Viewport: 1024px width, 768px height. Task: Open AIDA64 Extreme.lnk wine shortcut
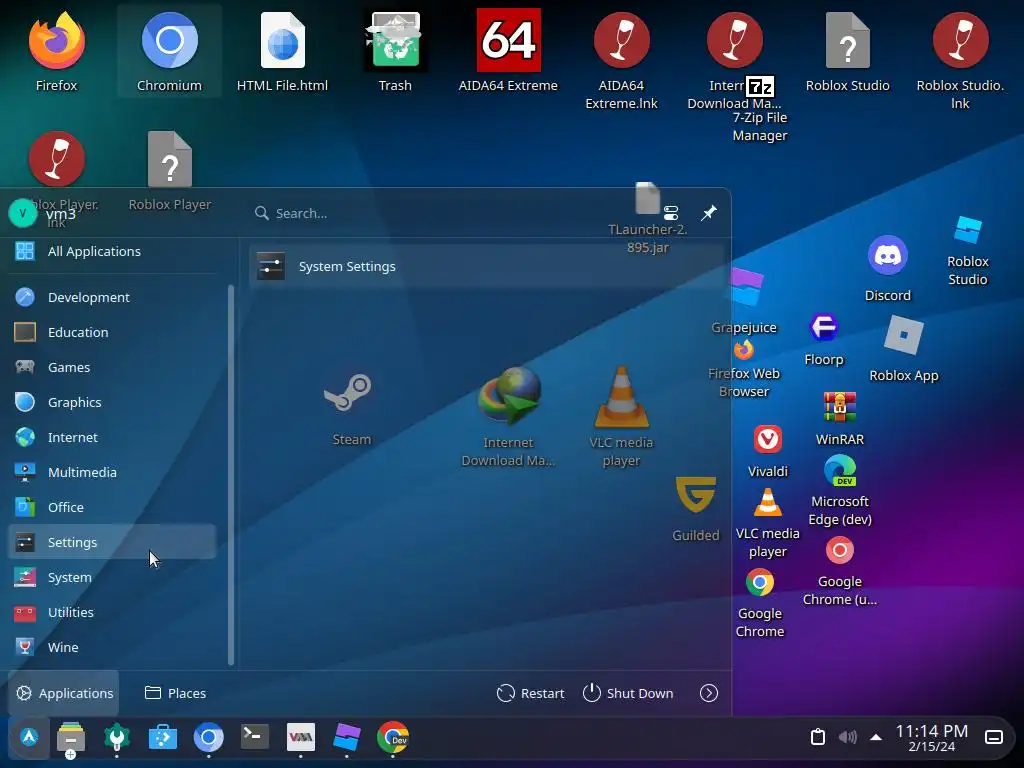pyautogui.click(x=621, y=41)
